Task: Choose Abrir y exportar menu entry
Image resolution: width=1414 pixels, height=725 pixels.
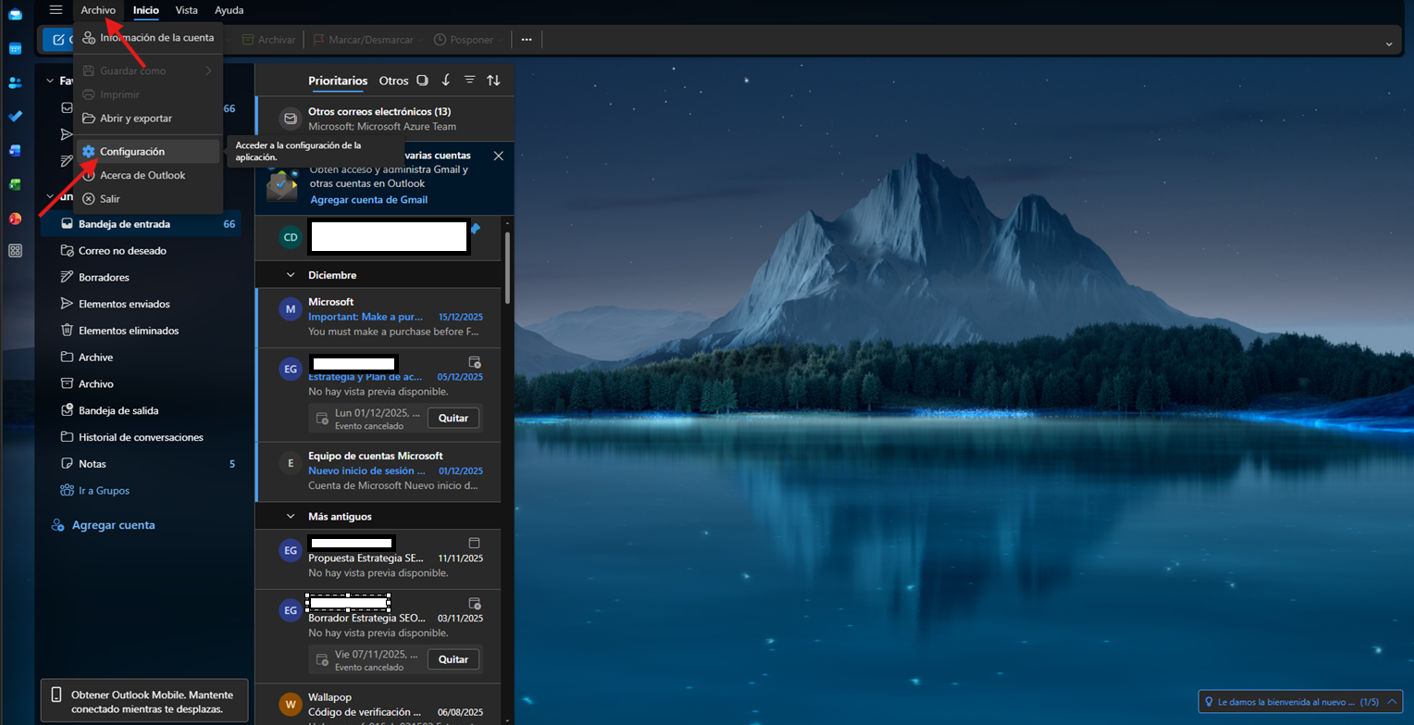Action: point(136,118)
